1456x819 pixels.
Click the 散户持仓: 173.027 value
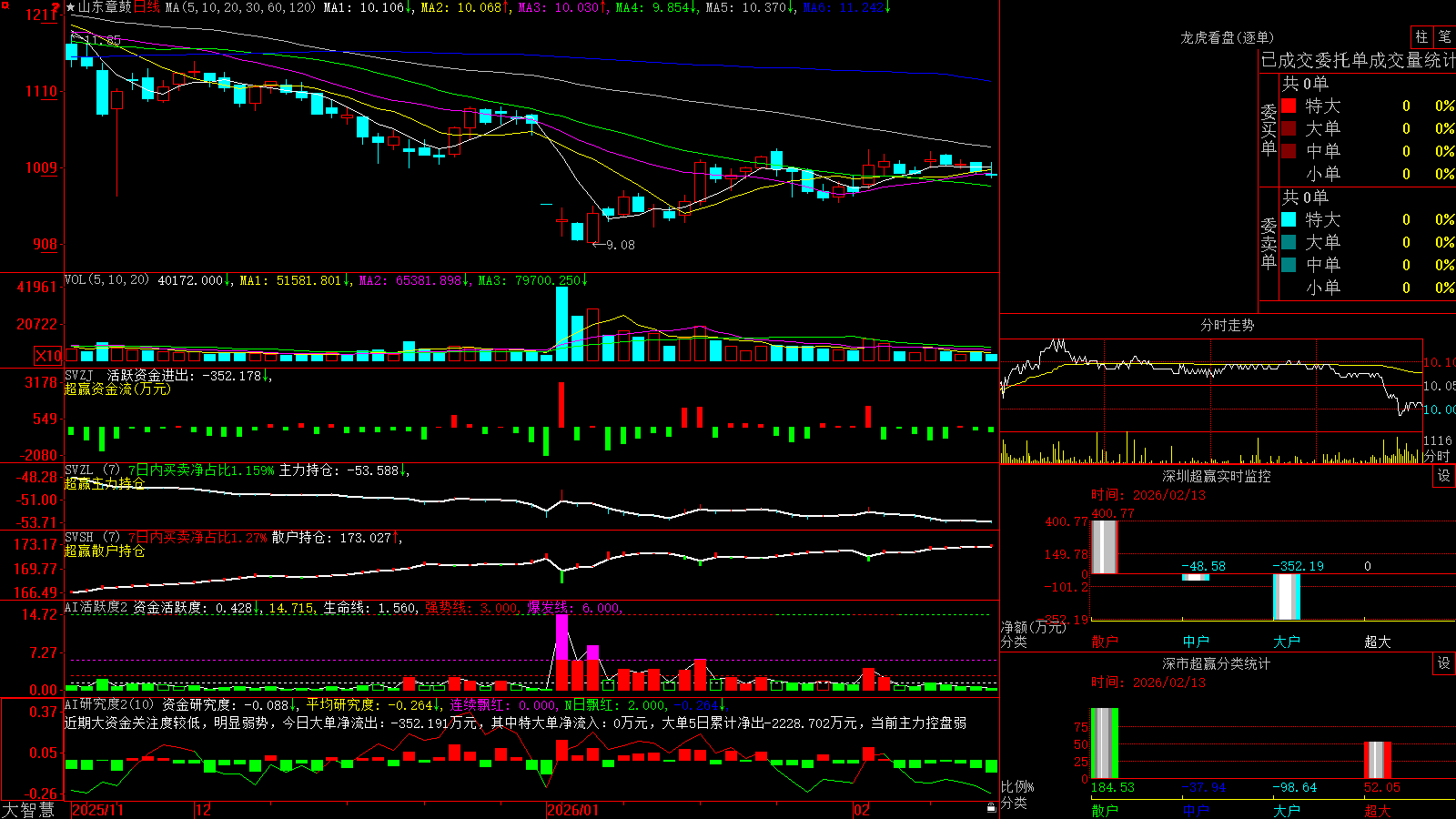click(x=336, y=538)
